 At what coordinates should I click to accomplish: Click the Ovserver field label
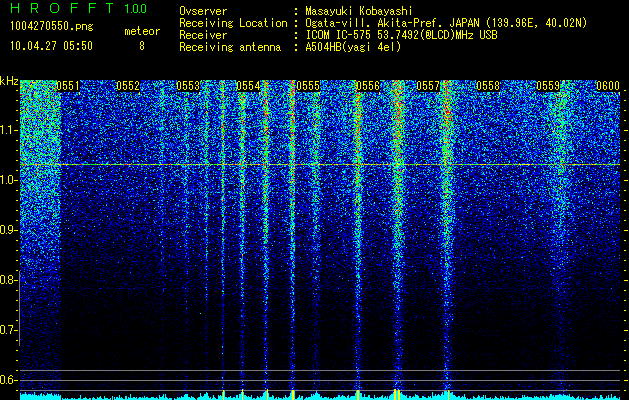[x=203, y=11]
